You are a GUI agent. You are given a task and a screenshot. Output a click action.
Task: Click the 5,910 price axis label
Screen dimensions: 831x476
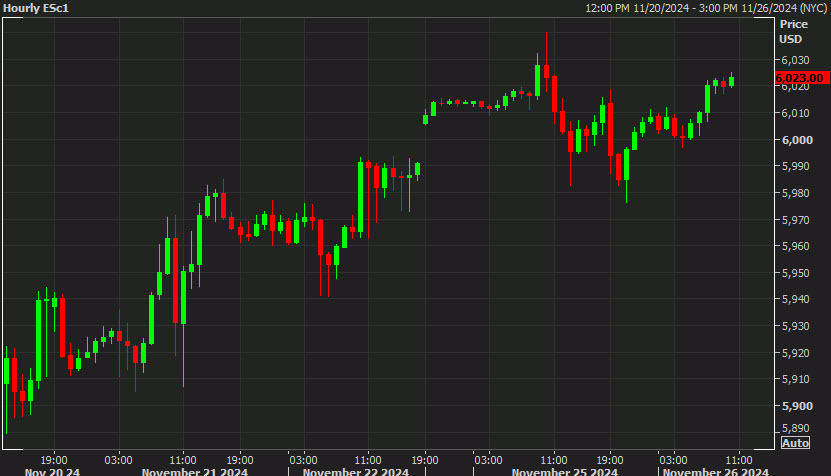click(795, 379)
